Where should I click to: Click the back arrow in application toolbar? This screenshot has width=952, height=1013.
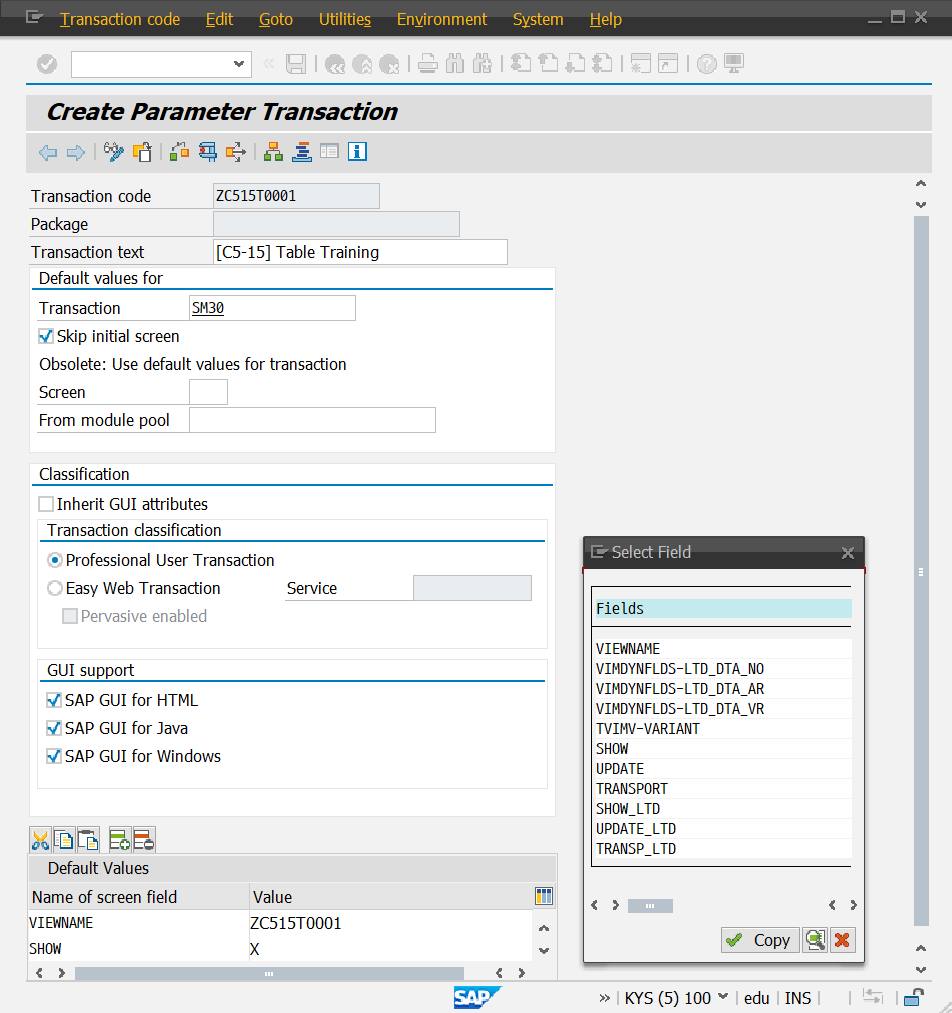click(x=48, y=152)
